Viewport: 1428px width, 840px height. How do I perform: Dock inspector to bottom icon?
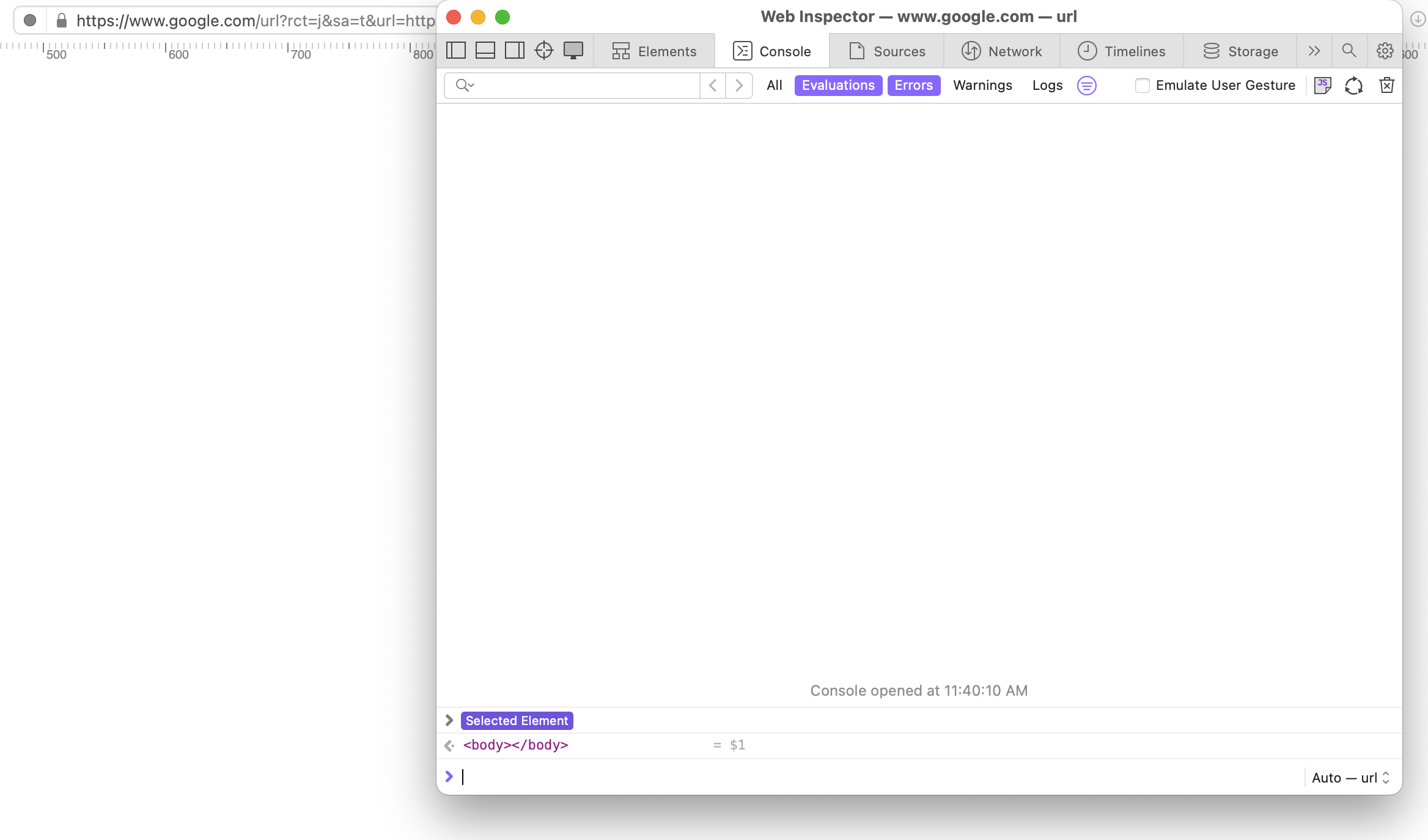pos(485,51)
